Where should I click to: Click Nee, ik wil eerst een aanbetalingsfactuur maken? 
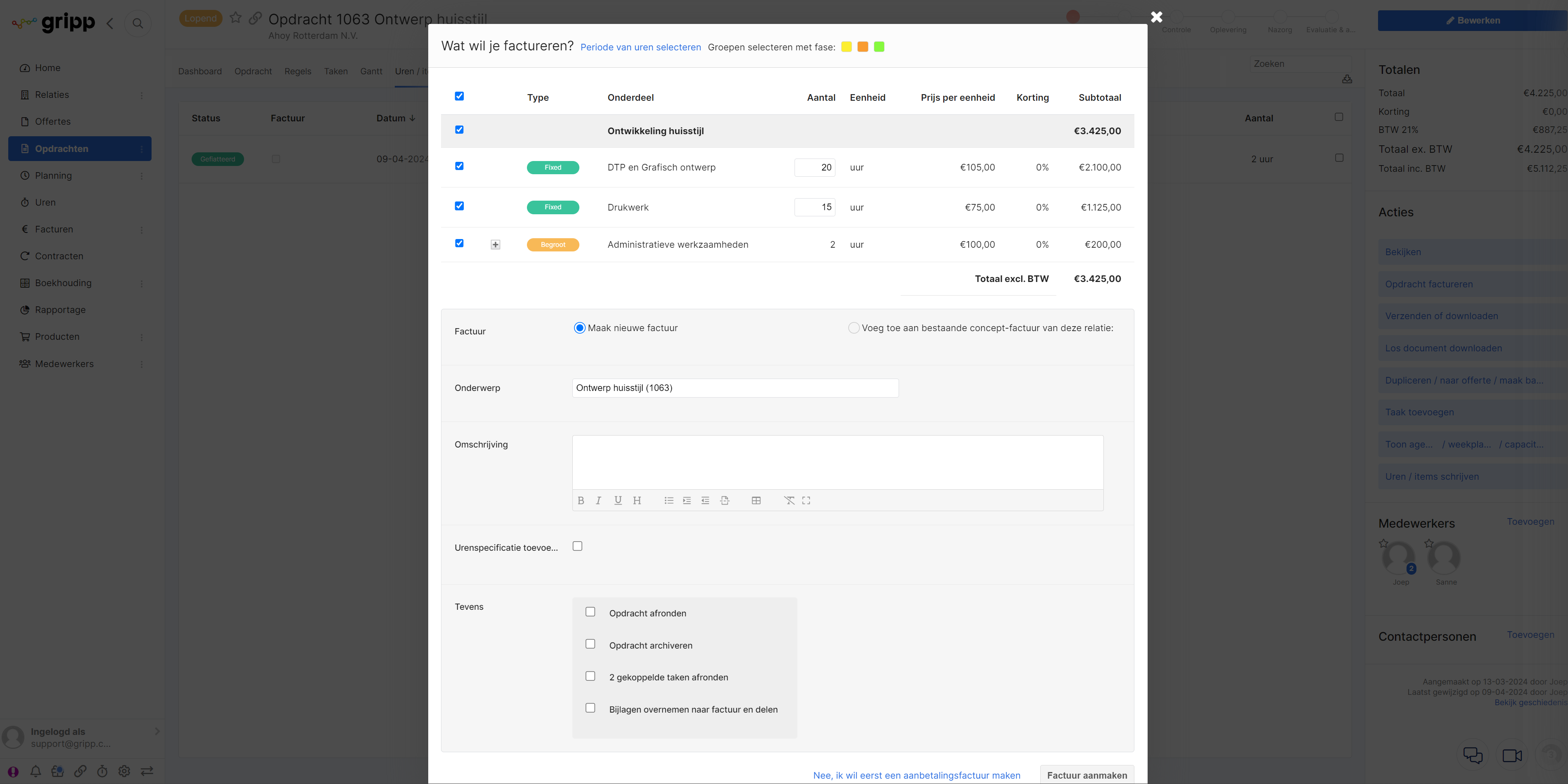[917, 775]
